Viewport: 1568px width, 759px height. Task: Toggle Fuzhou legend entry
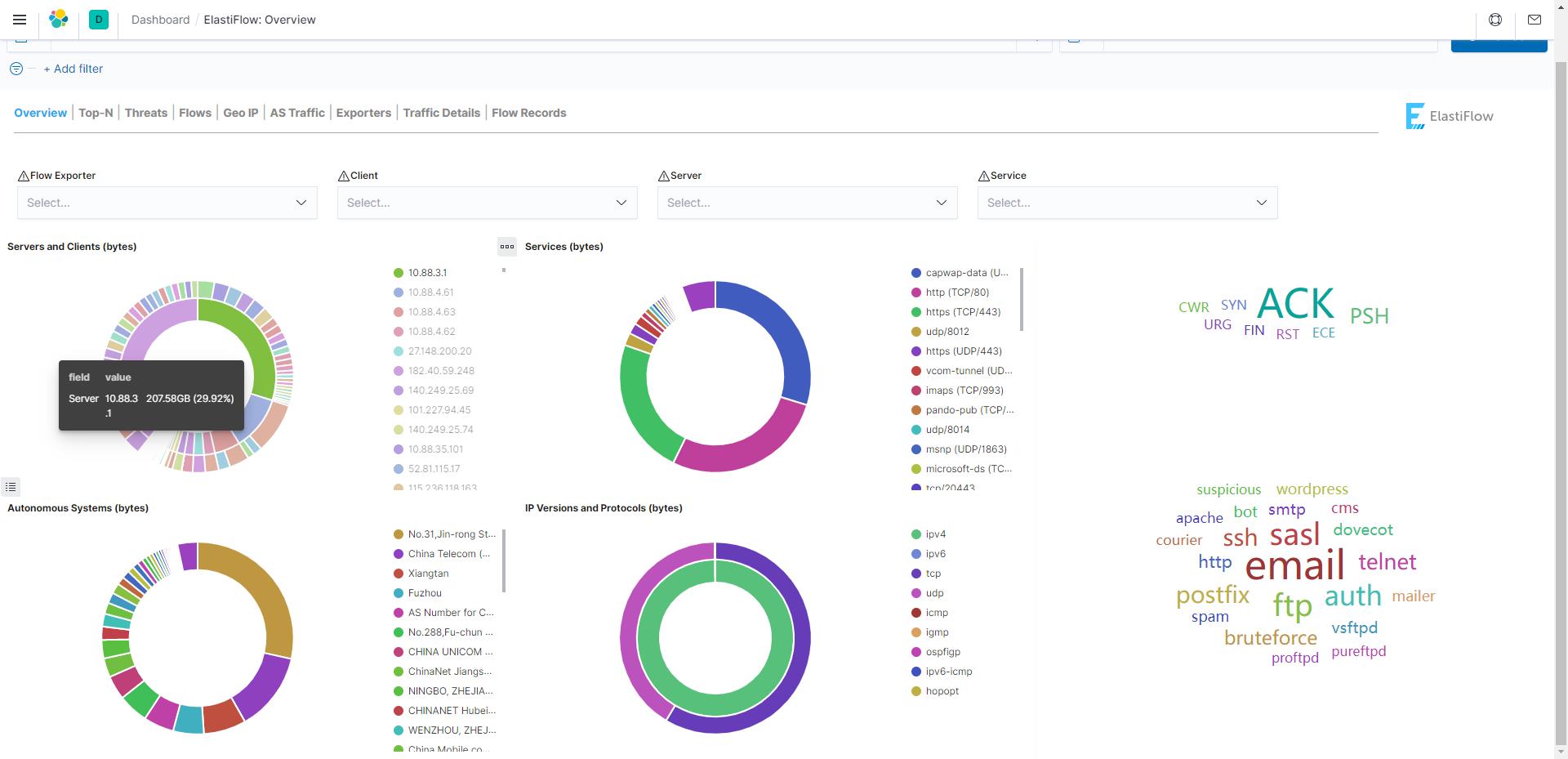pyautogui.click(x=417, y=593)
